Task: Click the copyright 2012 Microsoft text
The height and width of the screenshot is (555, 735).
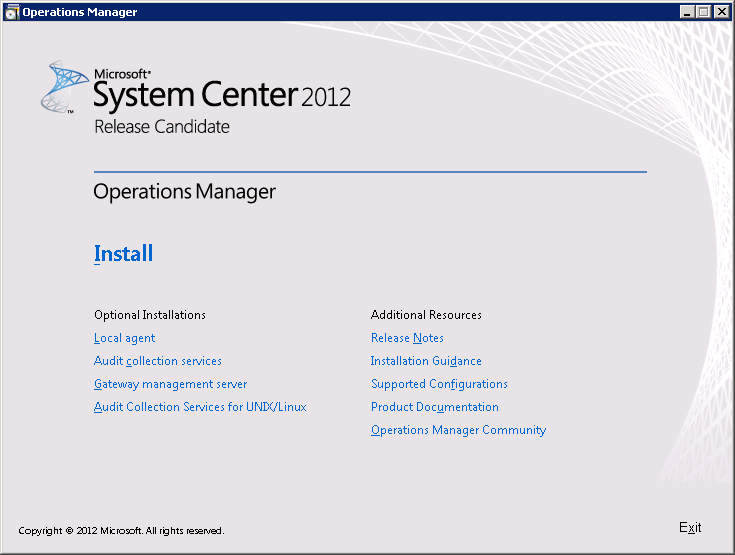Action: (x=121, y=531)
